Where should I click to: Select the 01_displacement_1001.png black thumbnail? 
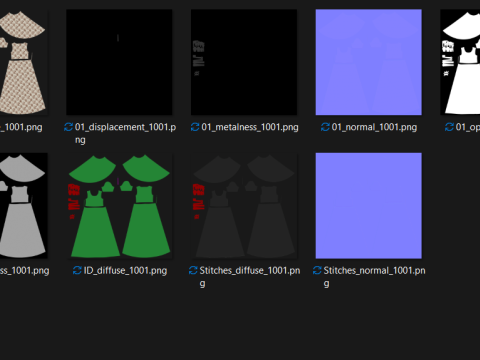coord(119,62)
